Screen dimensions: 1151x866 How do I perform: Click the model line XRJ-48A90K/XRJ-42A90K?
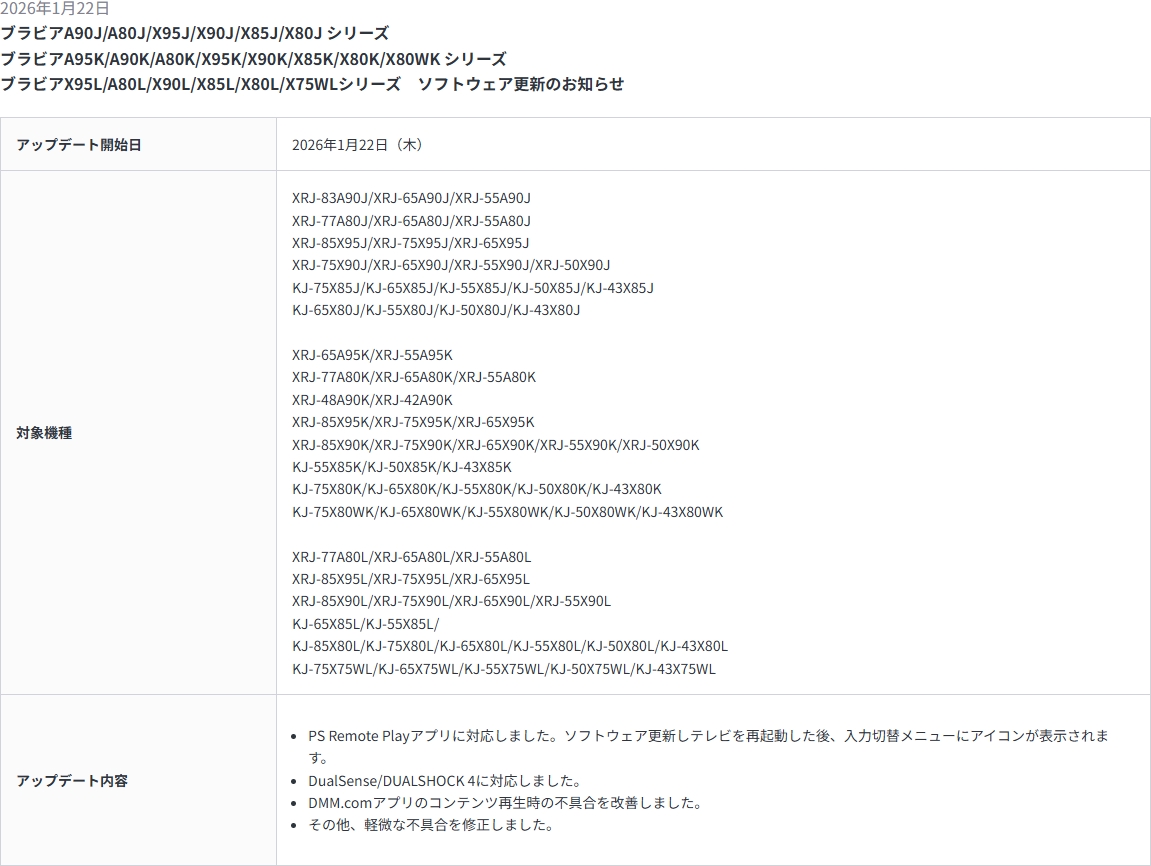click(x=372, y=400)
